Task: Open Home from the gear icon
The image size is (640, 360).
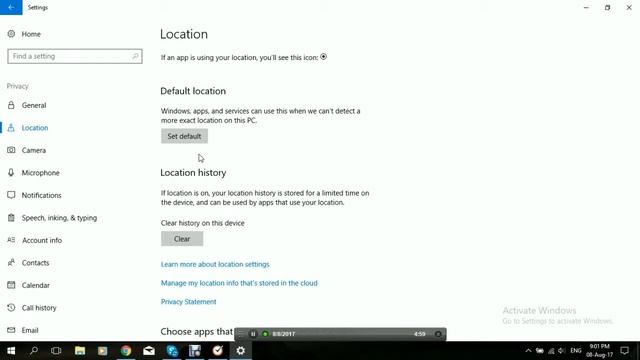Action: tap(11, 34)
